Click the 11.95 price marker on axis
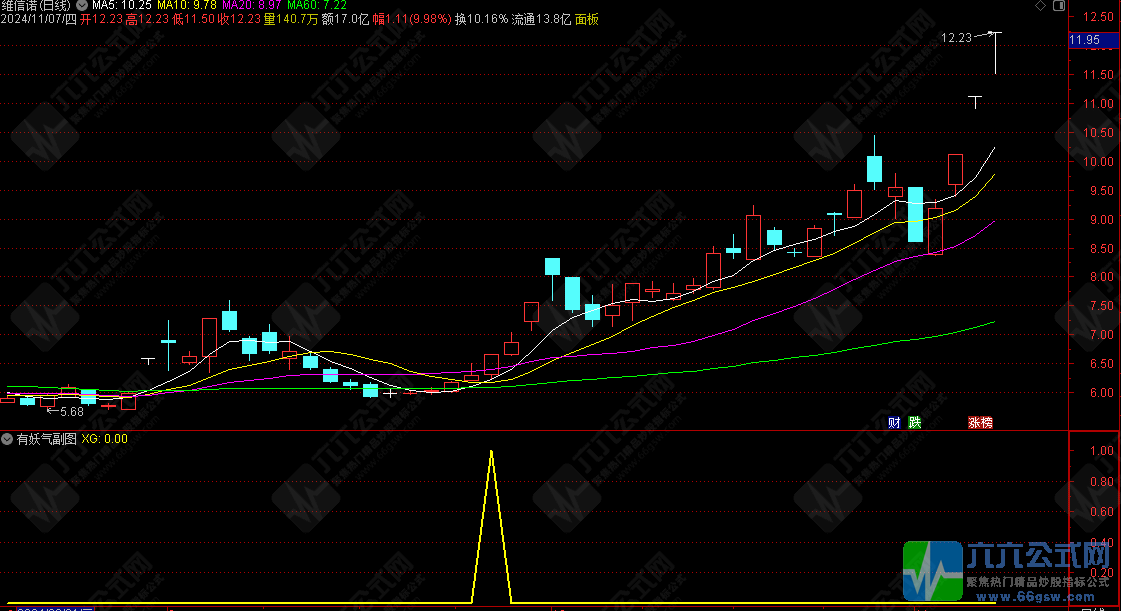Image resolution: width=1121 pixels, height=611 pixels. click(1085, 40)
